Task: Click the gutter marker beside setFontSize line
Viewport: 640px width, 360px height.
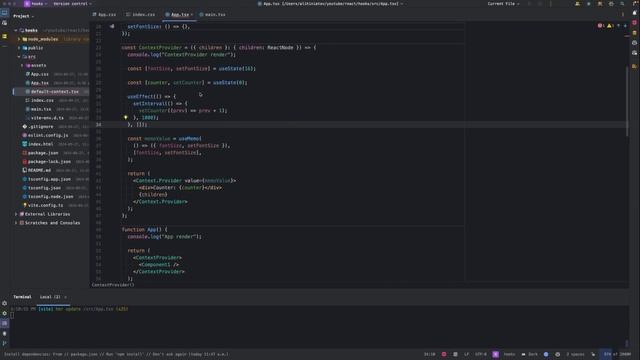Action: (112, 27)
